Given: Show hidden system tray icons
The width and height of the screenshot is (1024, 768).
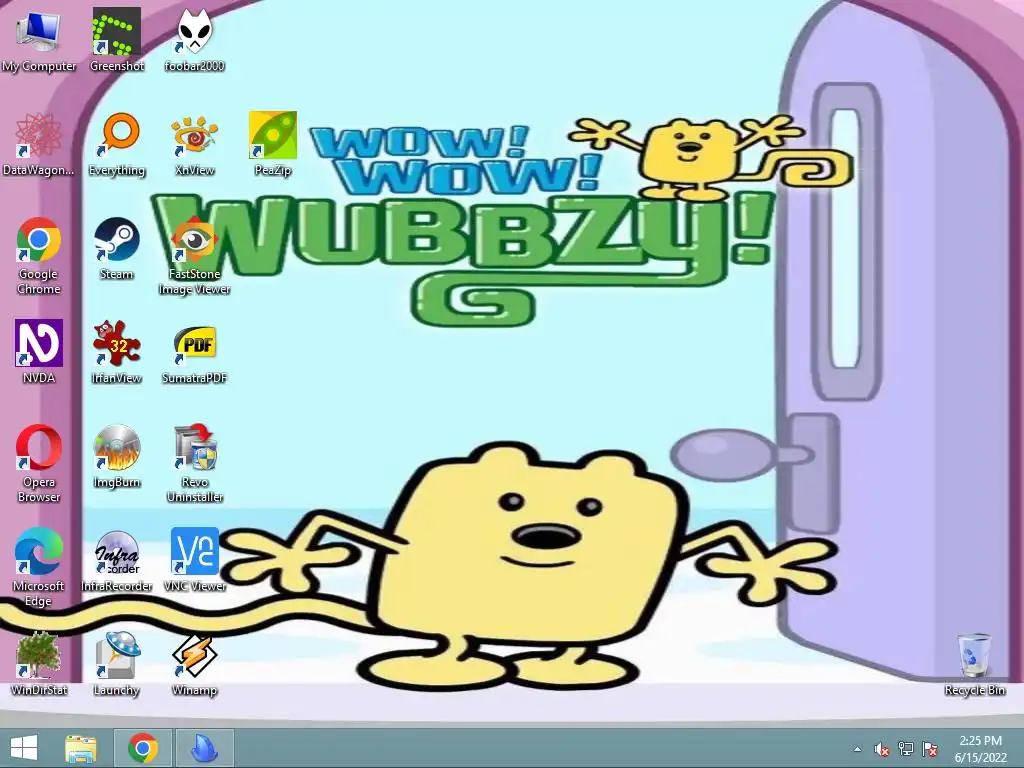Looking at the screenshot, I should tap(857, 749).
